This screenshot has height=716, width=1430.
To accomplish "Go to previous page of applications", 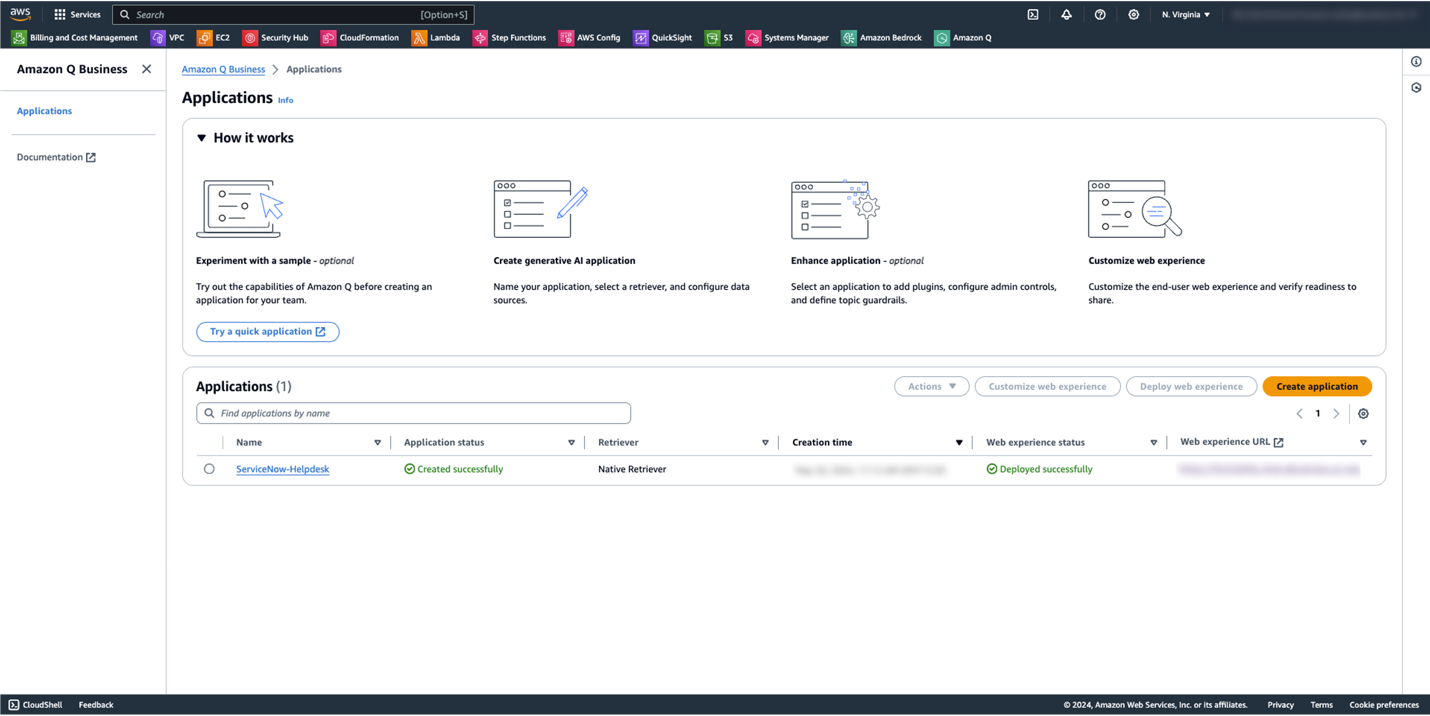I will 1299,413.
